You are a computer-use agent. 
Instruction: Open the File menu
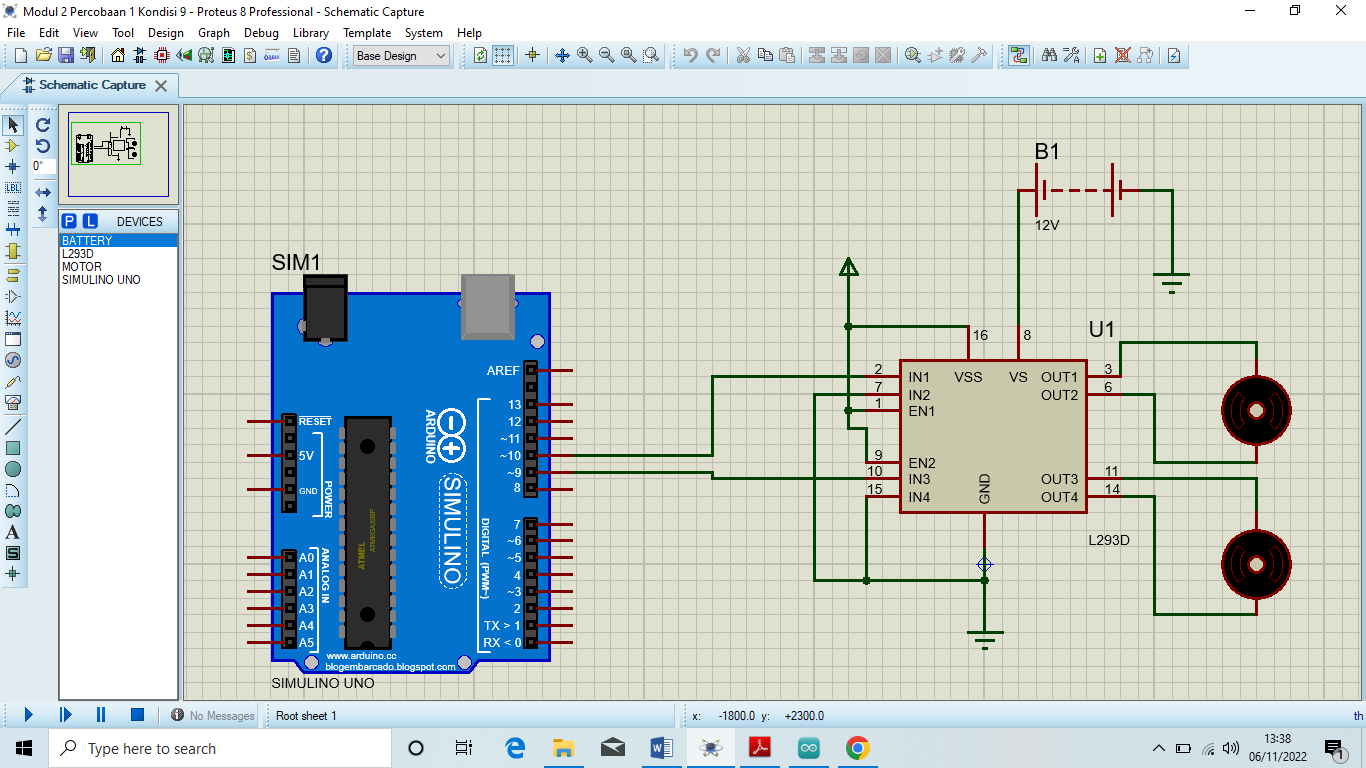(16, 32)
